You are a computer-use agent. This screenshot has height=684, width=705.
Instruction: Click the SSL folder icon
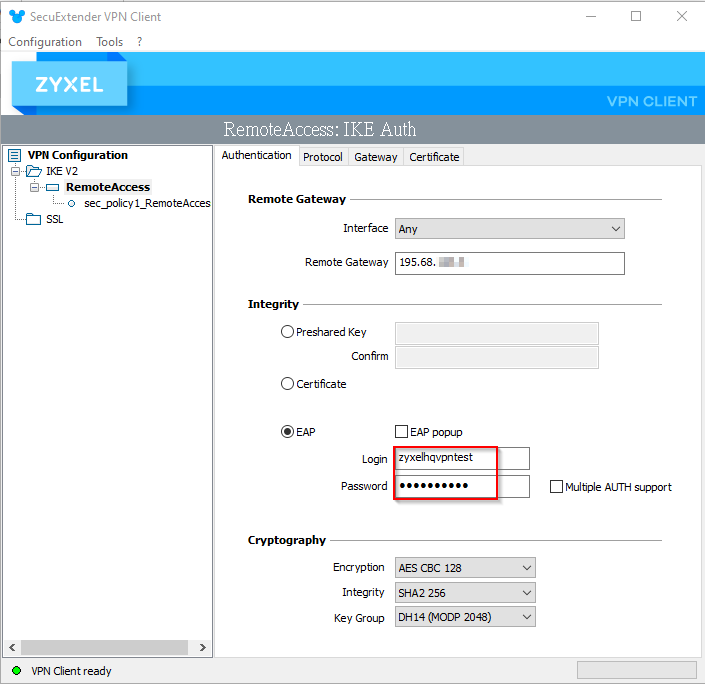tap(33, 219)
